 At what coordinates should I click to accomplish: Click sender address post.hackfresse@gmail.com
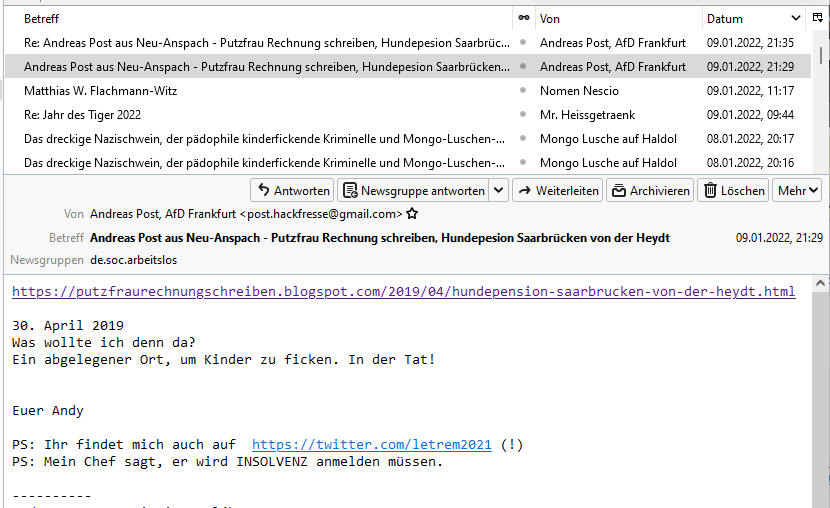(322, 214)
